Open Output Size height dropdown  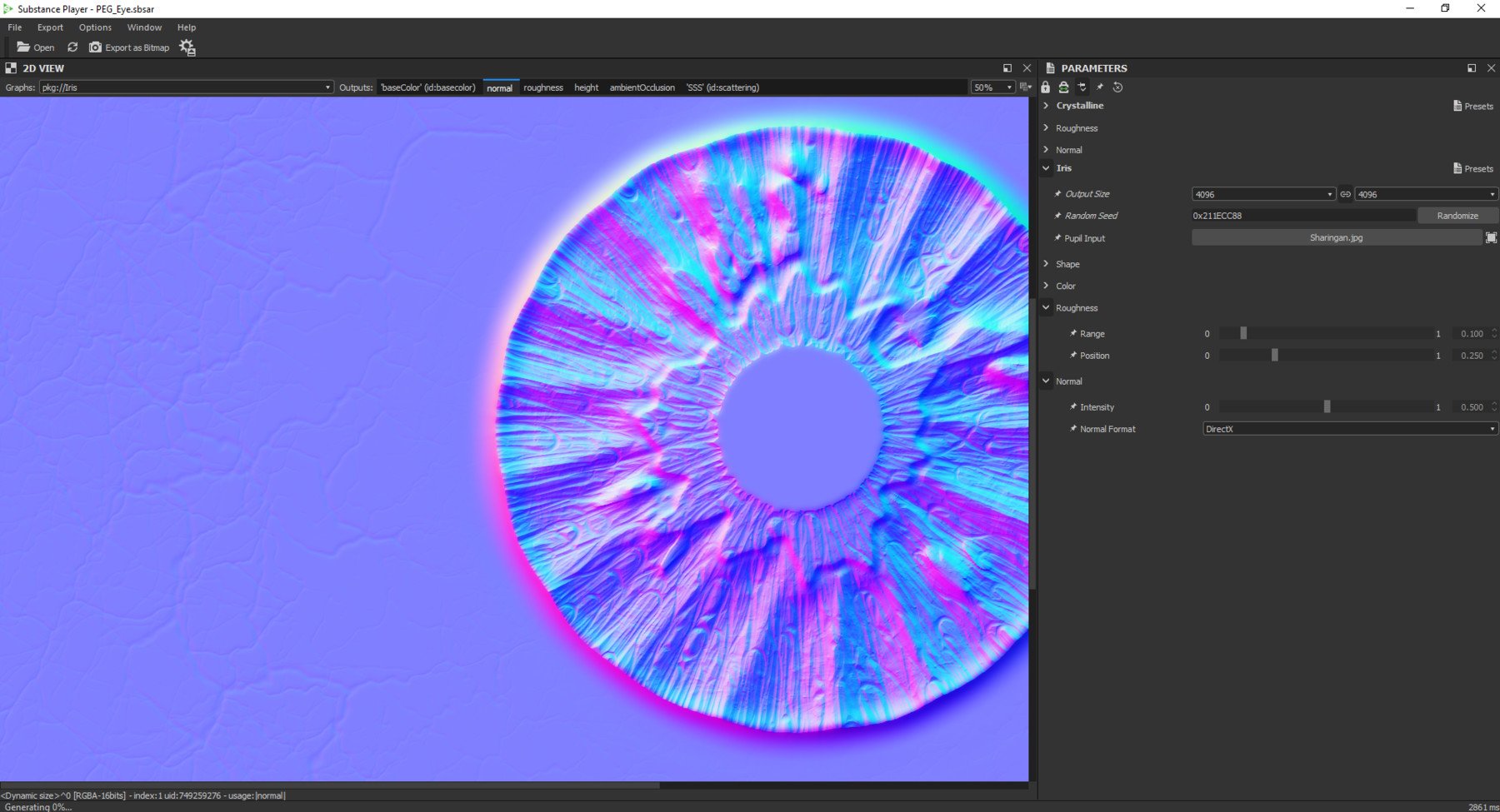tap(1427, 194)
